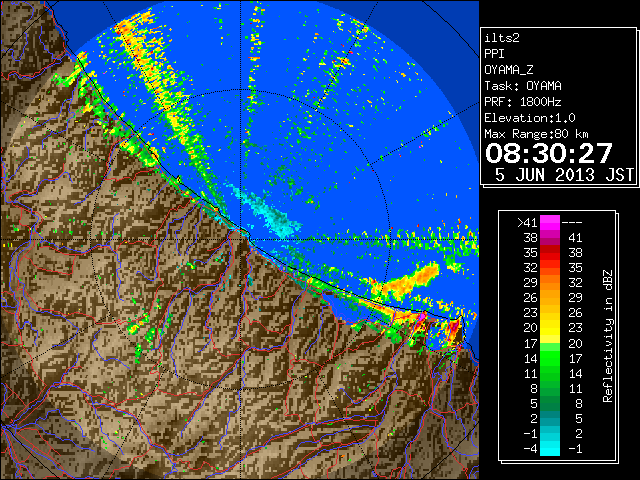Click the ilts2 label in info box

point(502,38)
